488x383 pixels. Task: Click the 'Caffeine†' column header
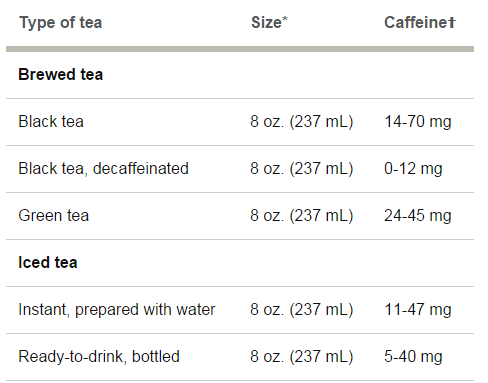pos(420,23)
